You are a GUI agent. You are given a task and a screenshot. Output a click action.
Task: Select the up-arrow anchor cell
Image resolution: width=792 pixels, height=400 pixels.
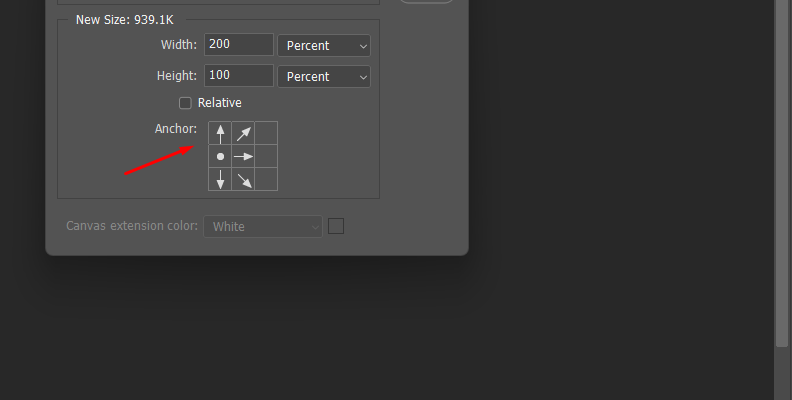[x=220, y=133]
